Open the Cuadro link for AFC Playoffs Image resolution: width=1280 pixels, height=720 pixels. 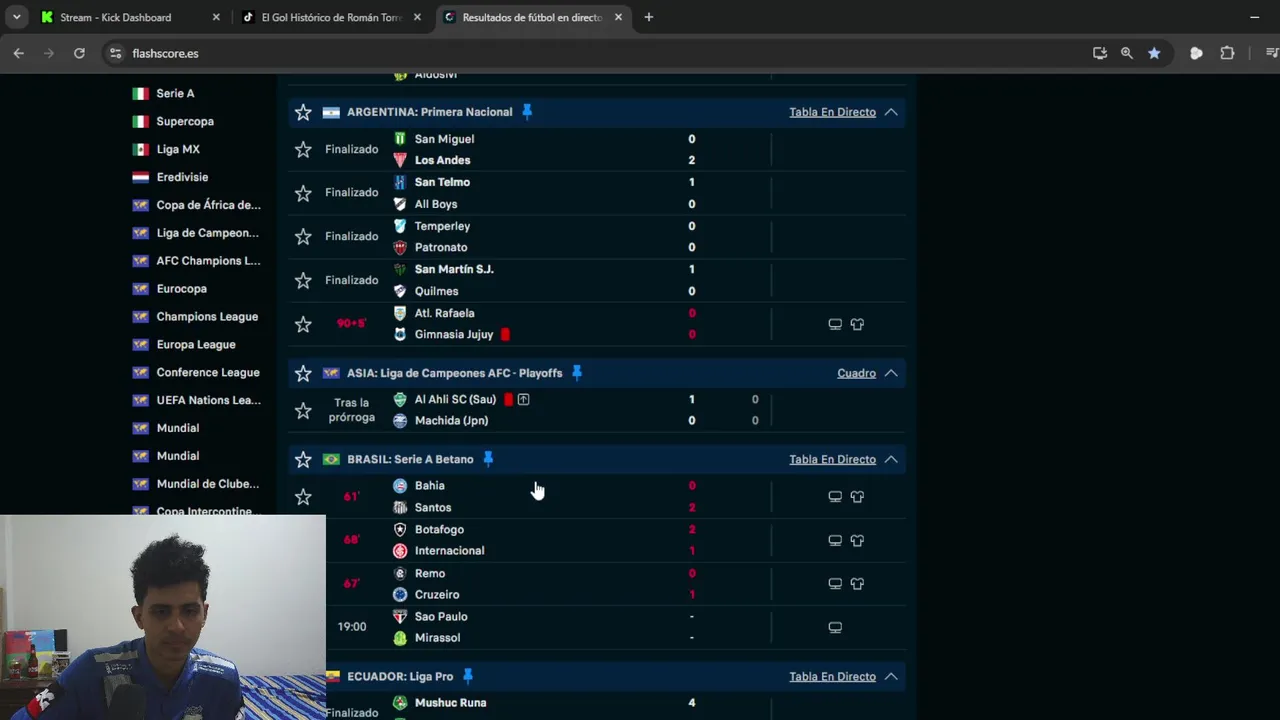(x=856, y=373)
